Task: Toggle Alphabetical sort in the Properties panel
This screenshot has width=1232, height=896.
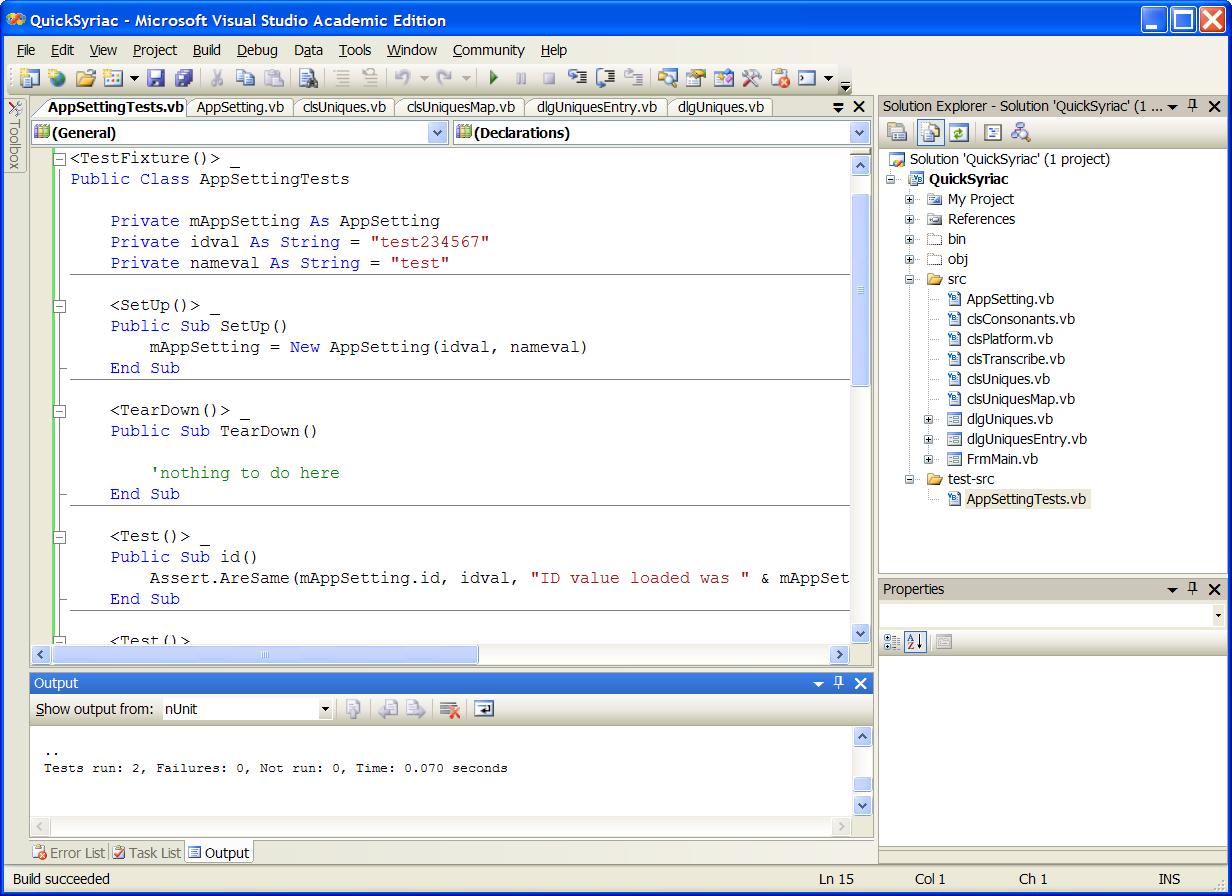Action: tap(915, 642)
